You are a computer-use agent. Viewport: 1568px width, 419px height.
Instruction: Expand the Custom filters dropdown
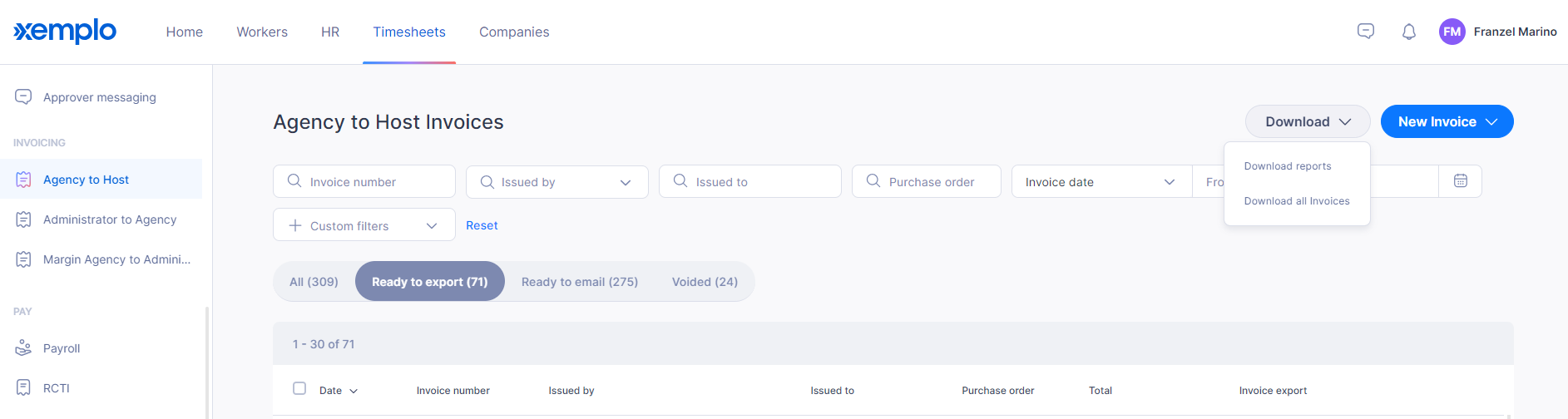pos(364,225)
